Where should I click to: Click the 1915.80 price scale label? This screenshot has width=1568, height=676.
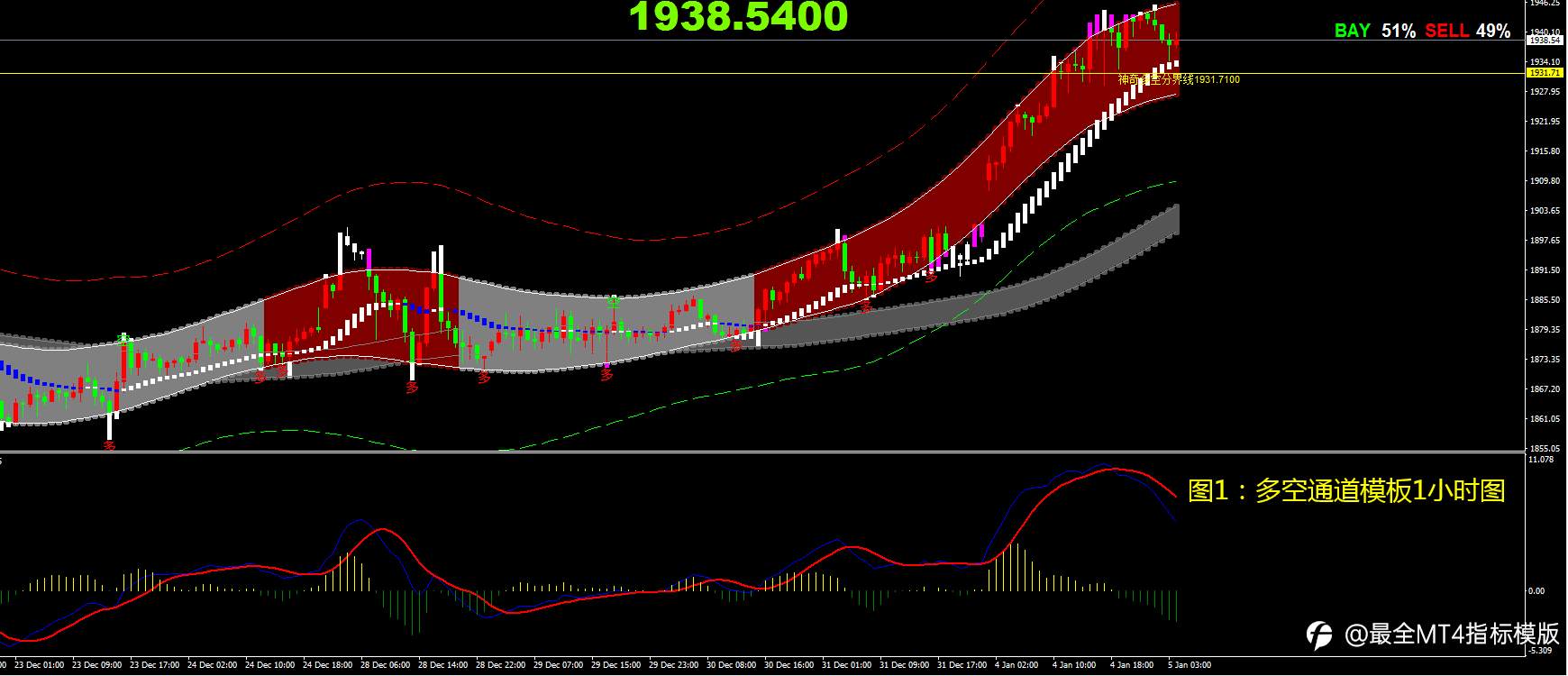[1545, 151]
